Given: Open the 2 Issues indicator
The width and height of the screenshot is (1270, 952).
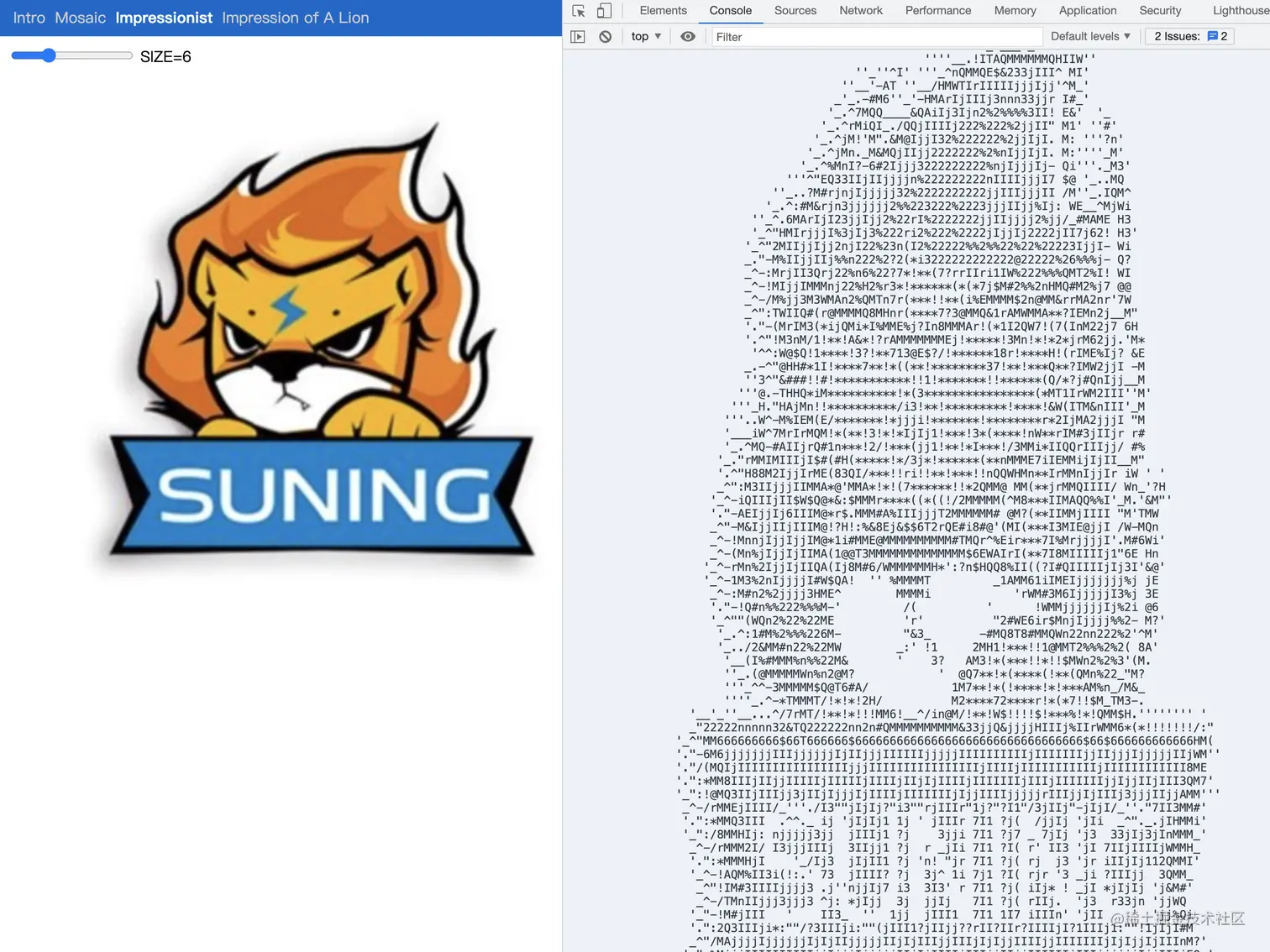Looking at the screenshot, I should click(1190, 36).
